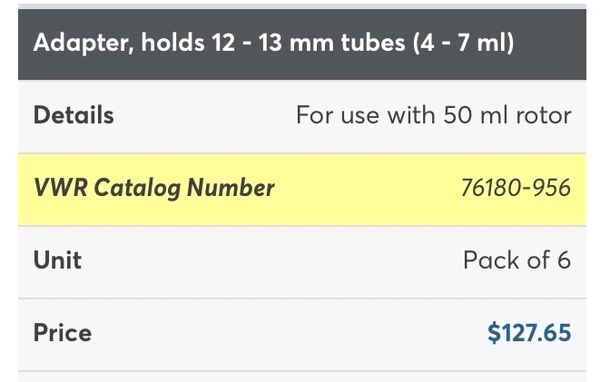Click the 'For use with 50 ml rotor' text
Screen dimensions: 600x382
434,115
